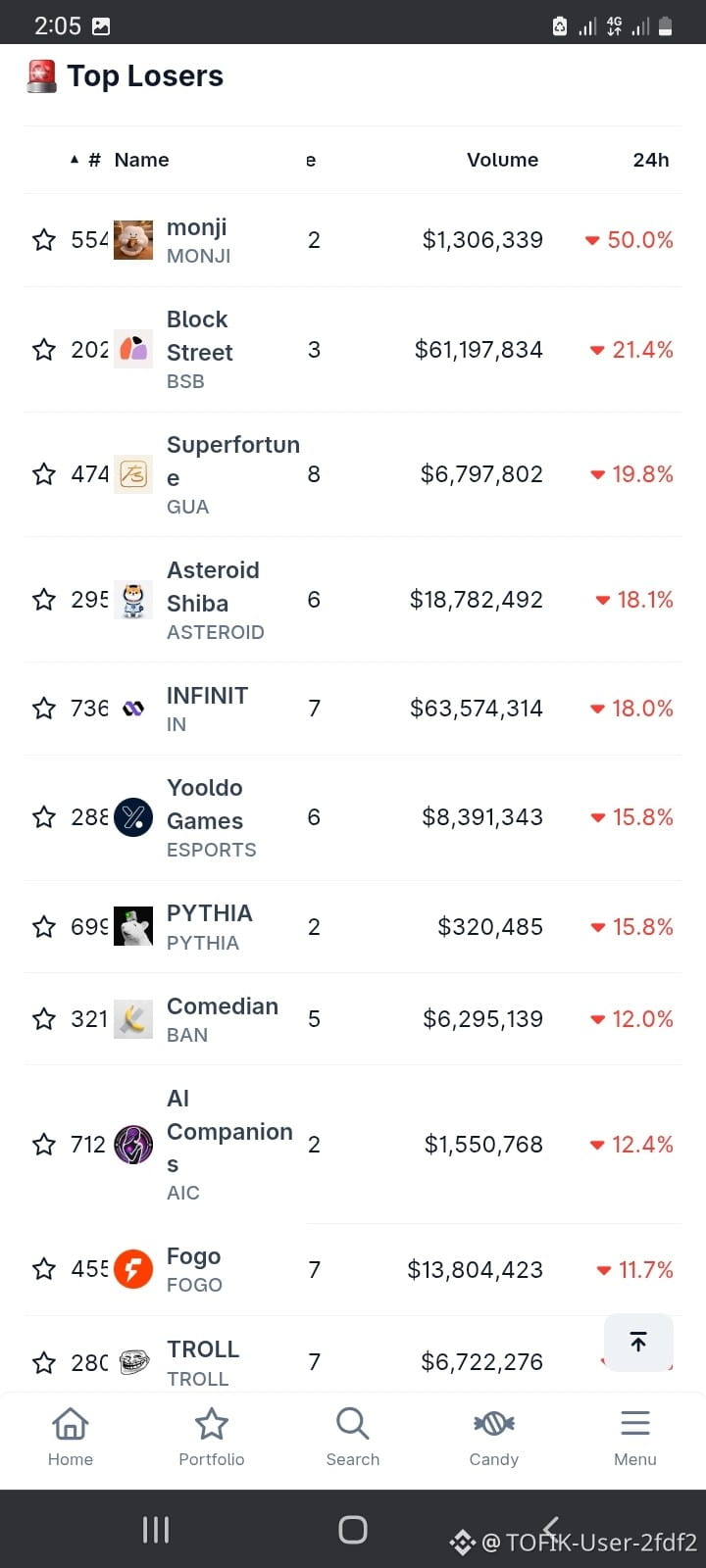Toggle favorite star for INFINIT
The height and width of the screenshot is (1568, 706).
(x=44, y=709)
